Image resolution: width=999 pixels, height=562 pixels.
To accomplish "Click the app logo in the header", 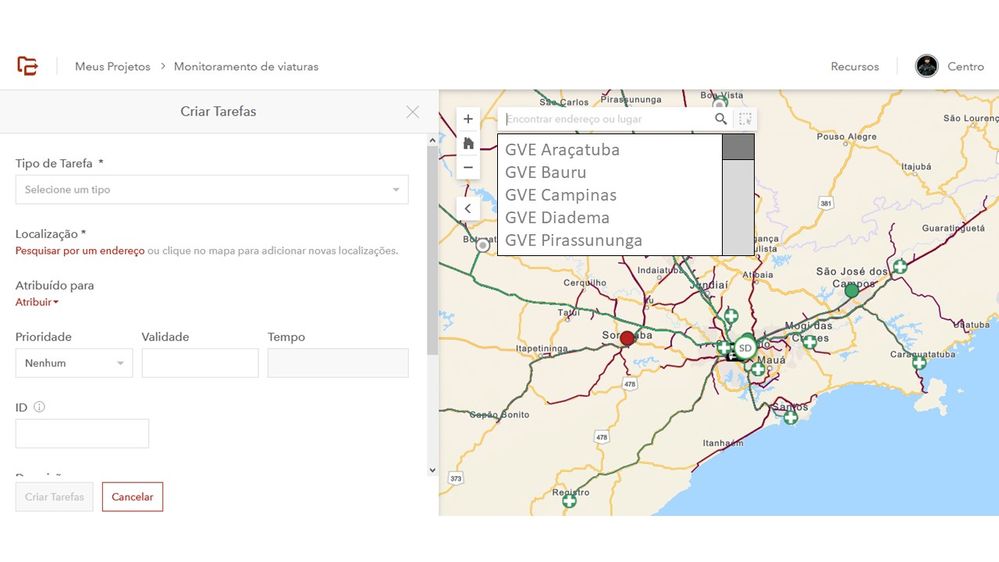I will tap(28, 66).
